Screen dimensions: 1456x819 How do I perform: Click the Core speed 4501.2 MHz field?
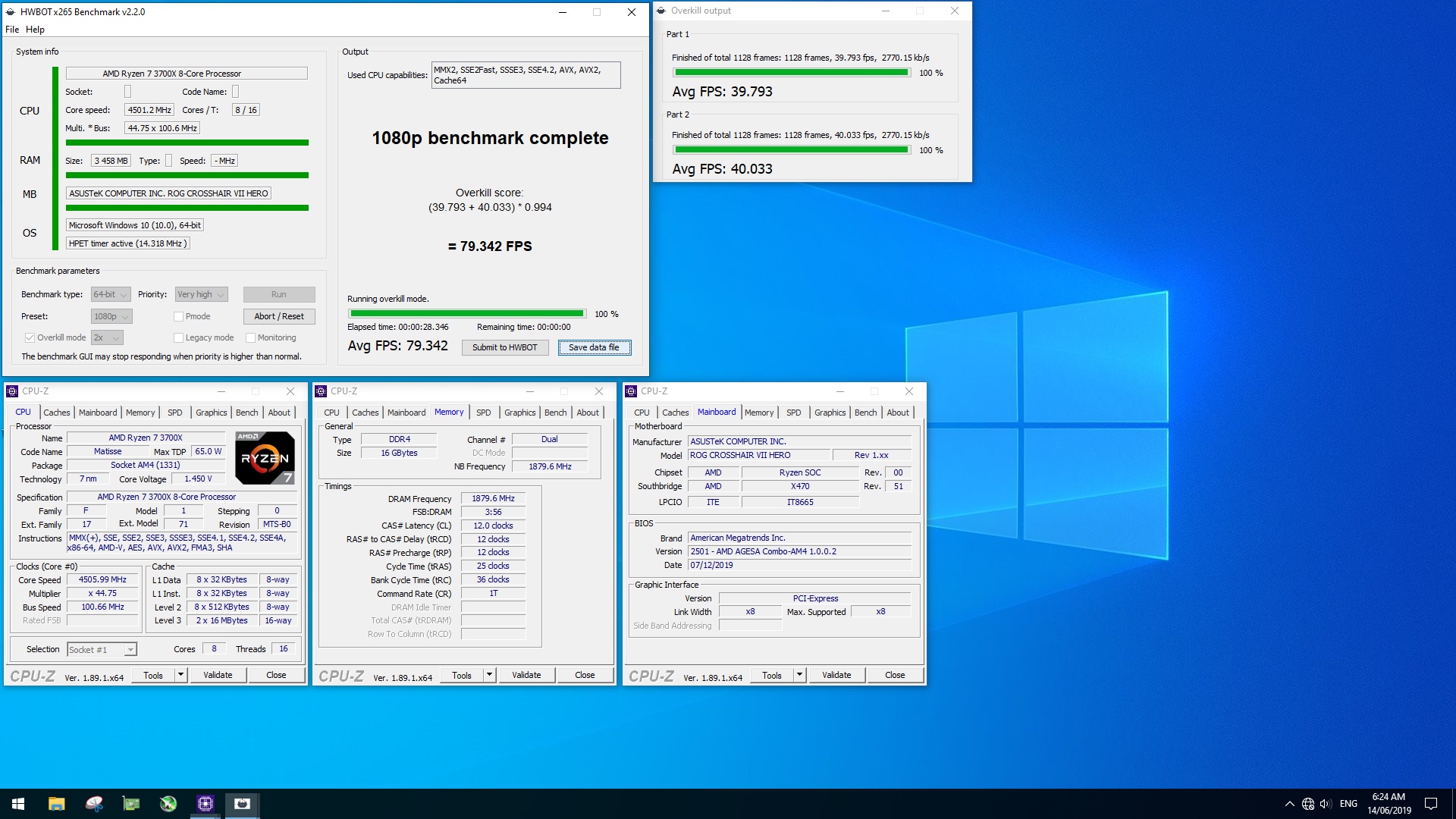149,110
